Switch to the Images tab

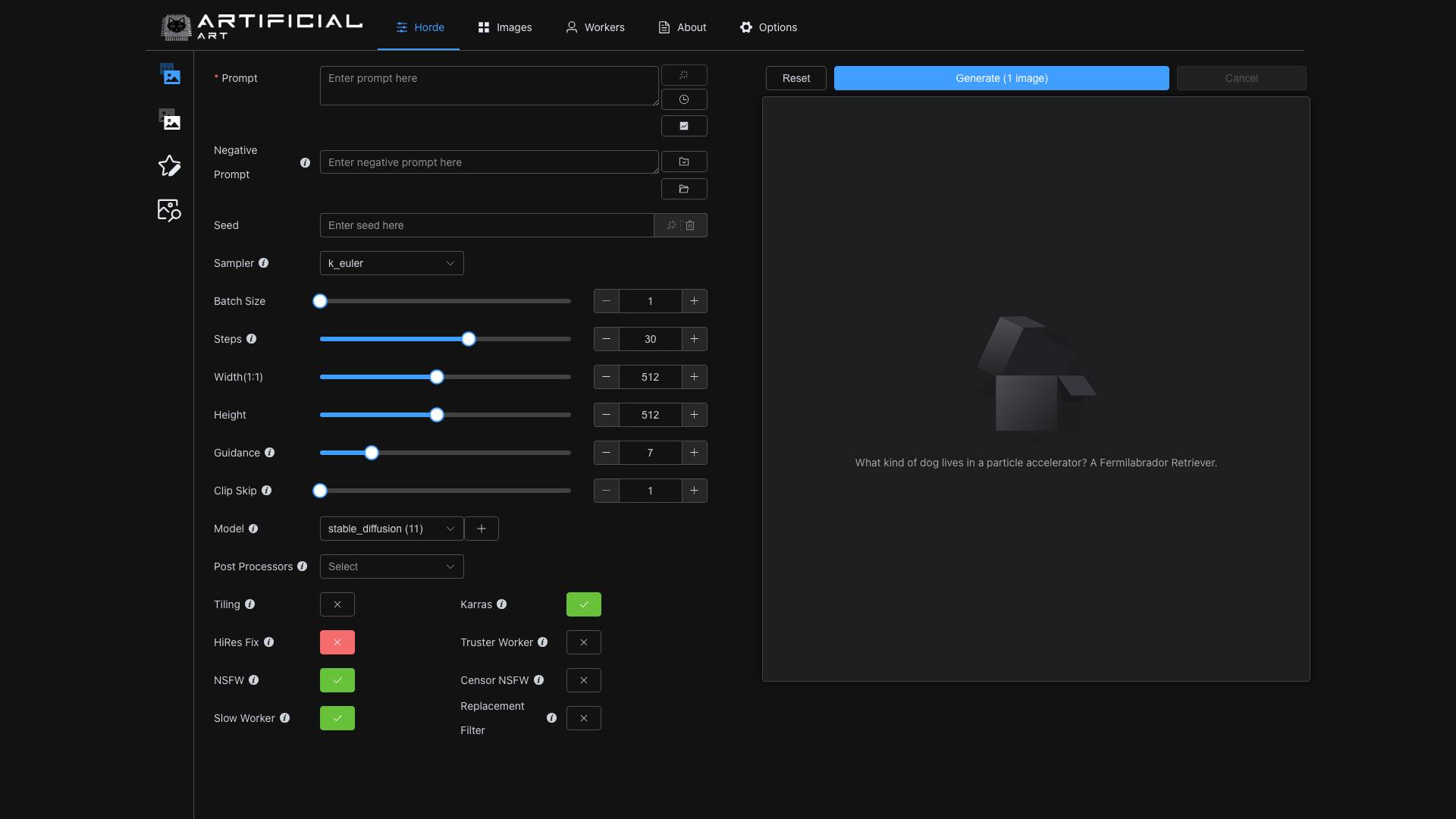pos(505,27)
